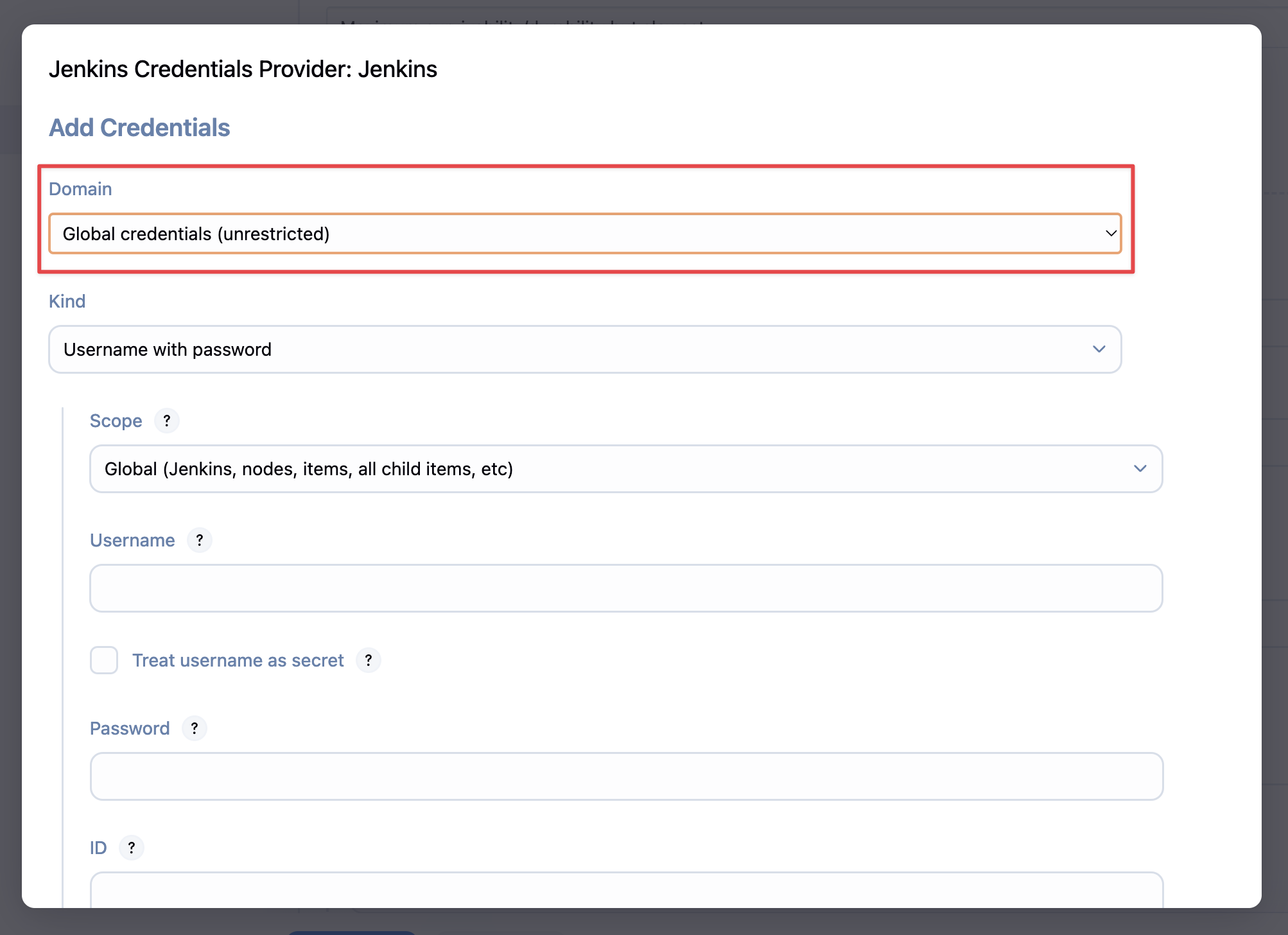This screenshot has height=935, width=1288.
Task: Click the Password help question mark
Action: [x=195, y=728]
